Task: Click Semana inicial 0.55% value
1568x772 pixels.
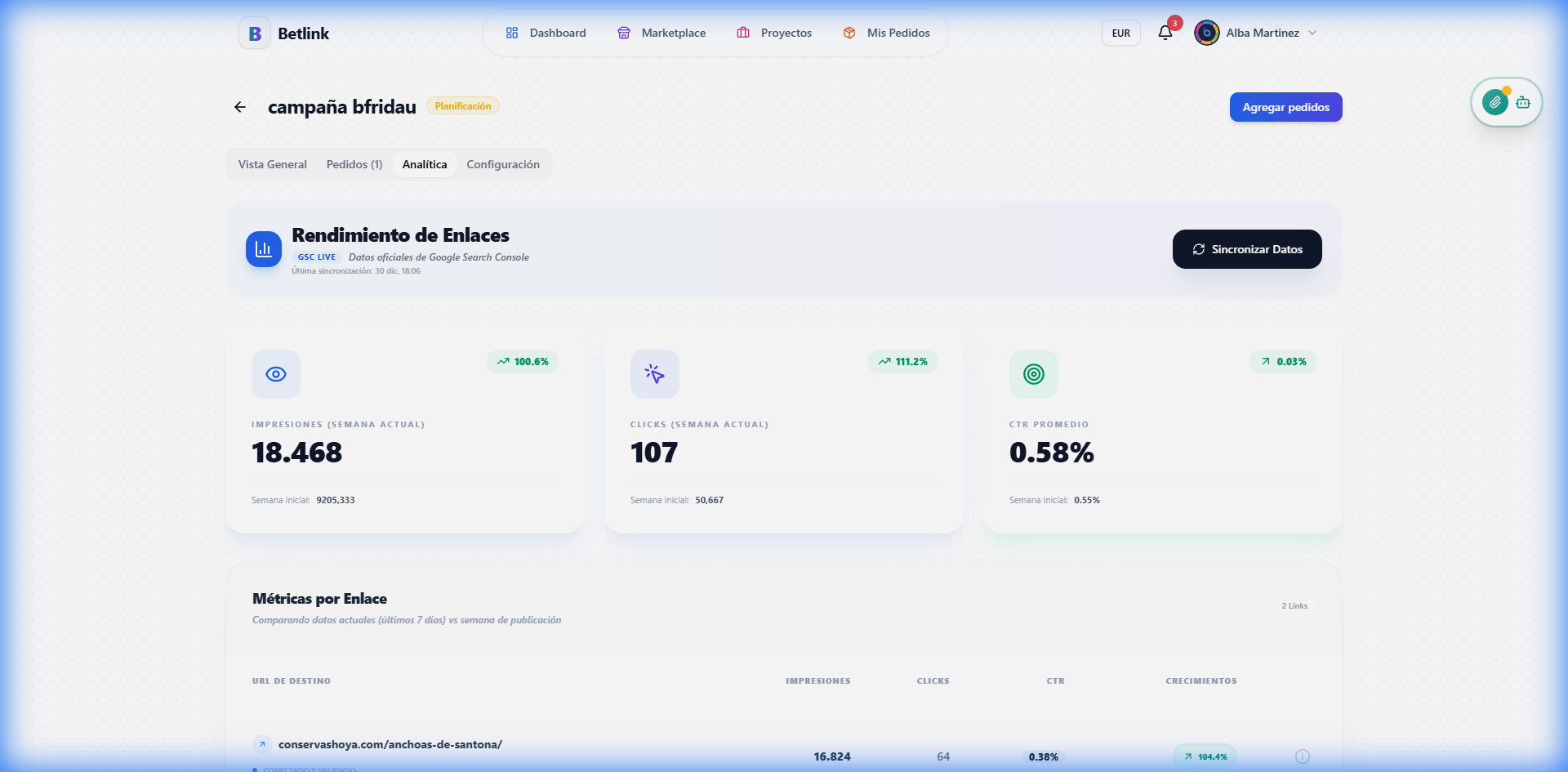Action: pyautogui.click(x=1087, y=500)
